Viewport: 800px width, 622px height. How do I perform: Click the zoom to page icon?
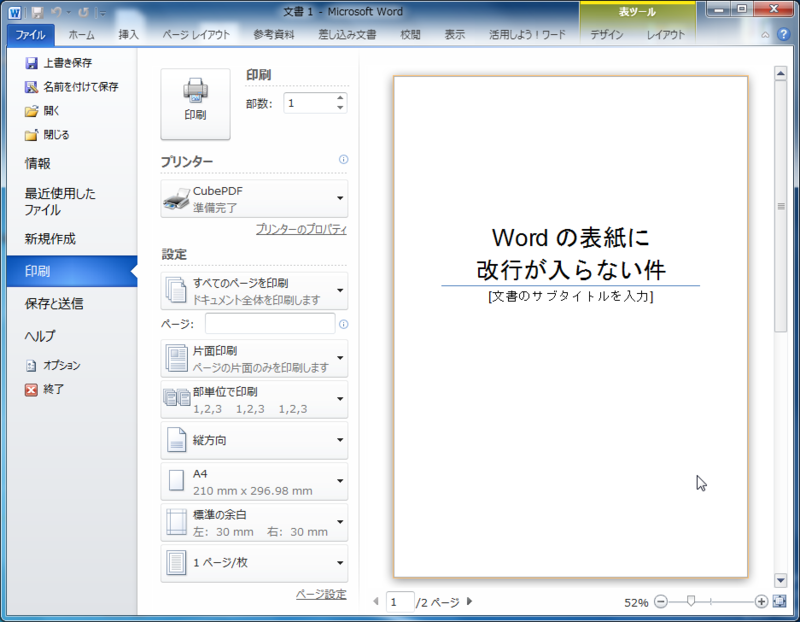click(780, 602)
